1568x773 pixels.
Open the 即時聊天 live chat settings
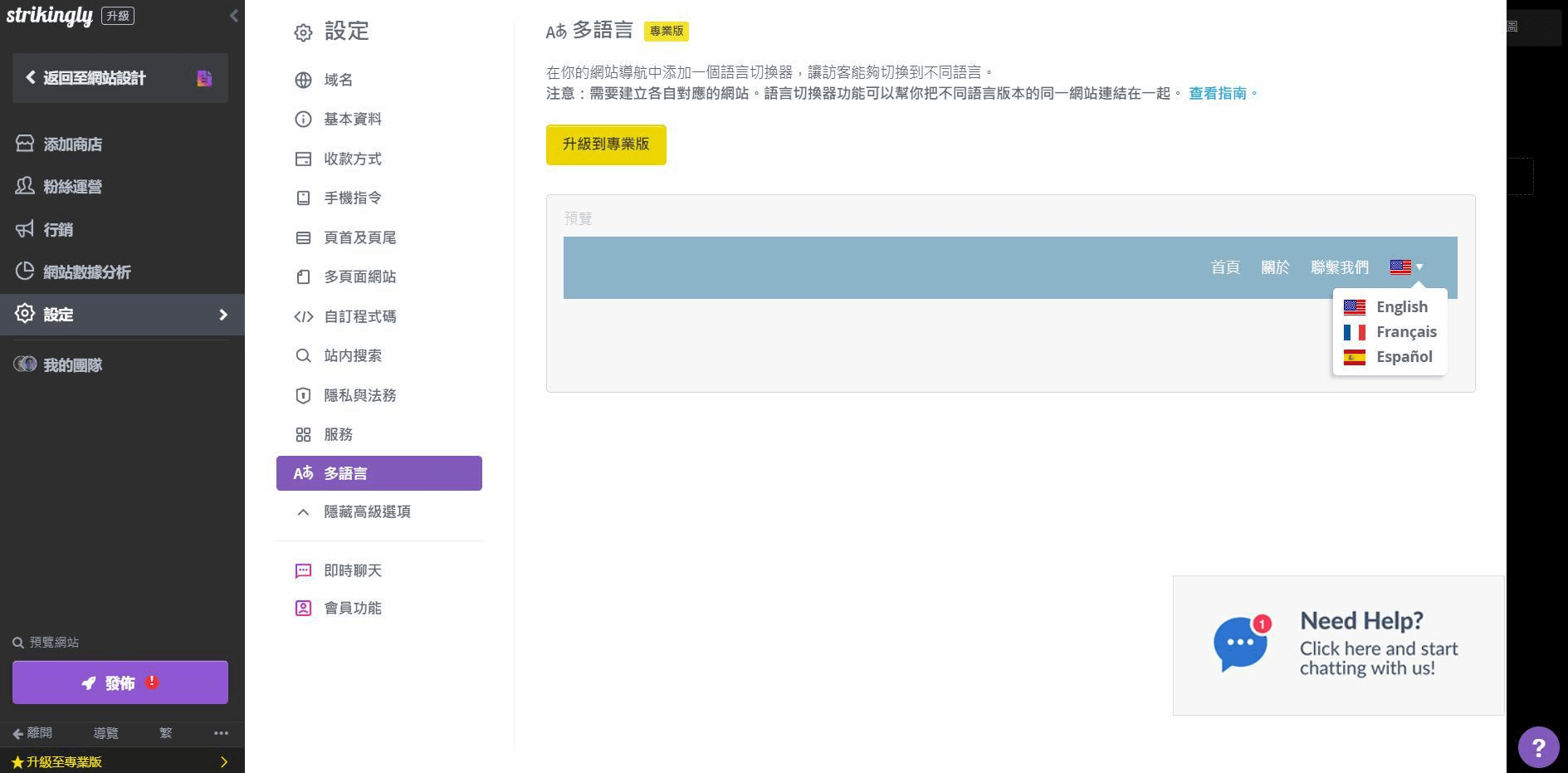[352, 570]
